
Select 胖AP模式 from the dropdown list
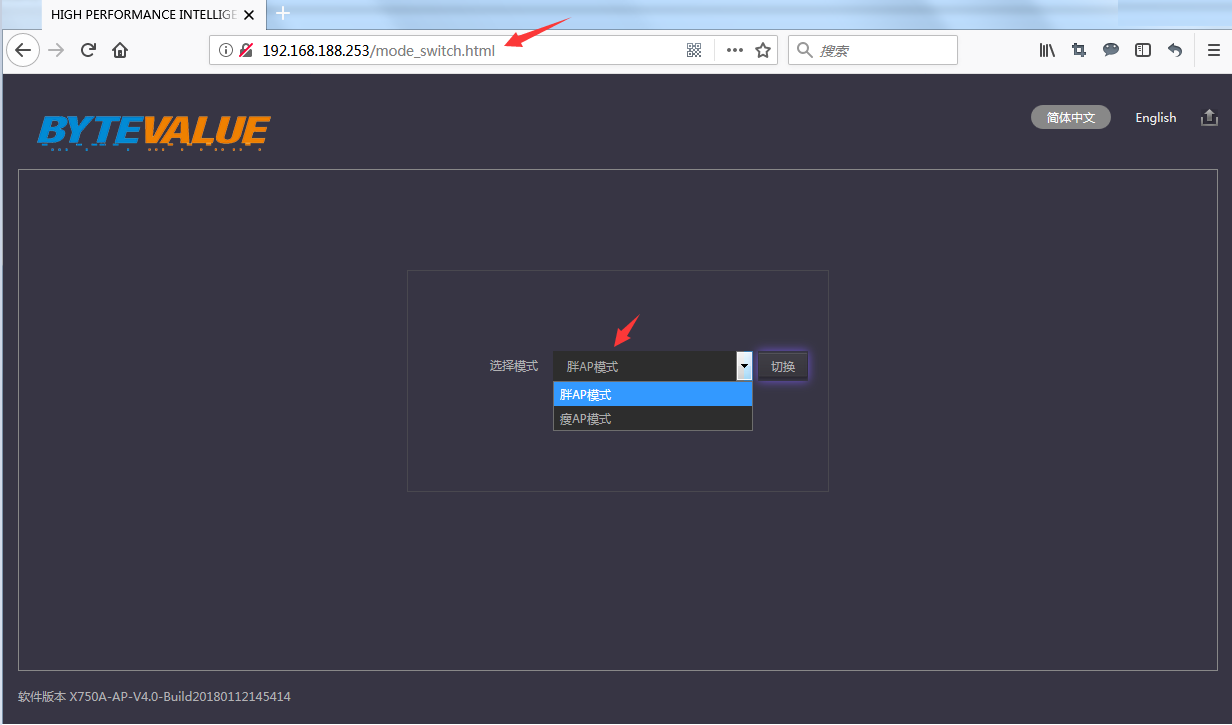pos(652,394)
